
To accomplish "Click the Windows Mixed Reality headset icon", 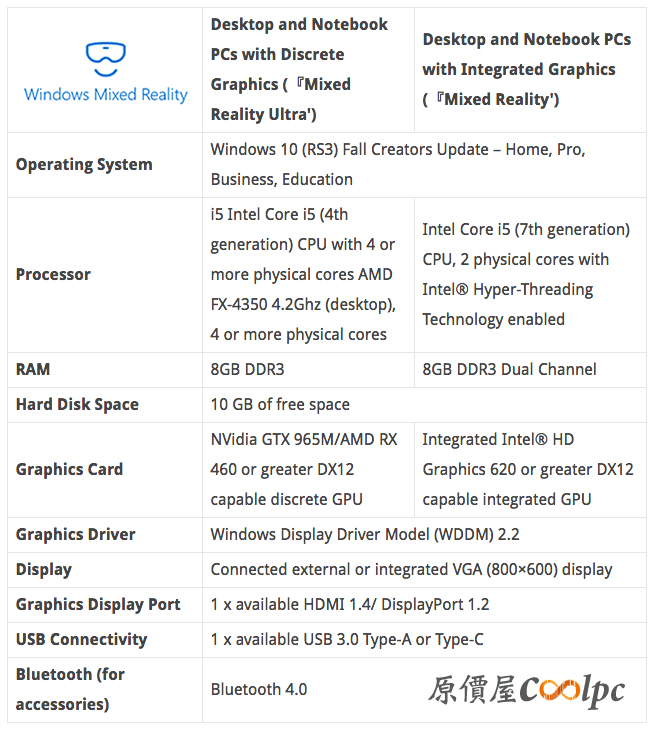I will pyautogui.click(x=106, y=59).
